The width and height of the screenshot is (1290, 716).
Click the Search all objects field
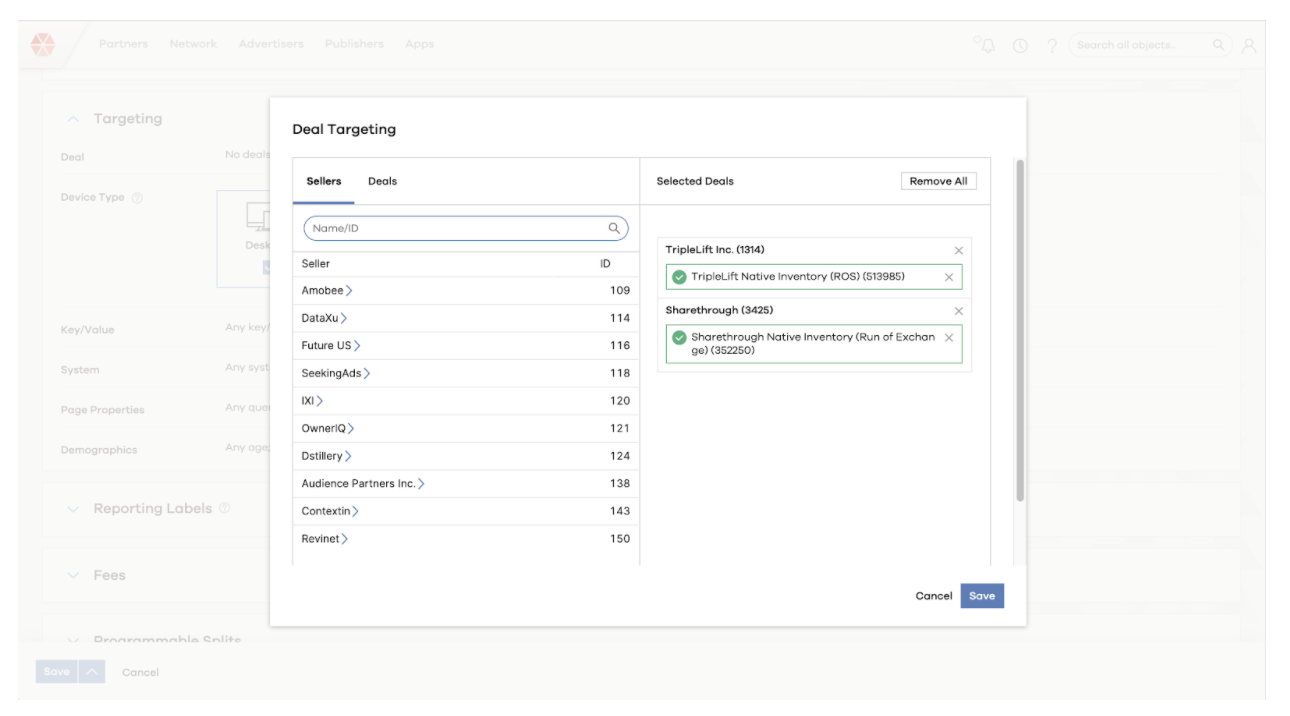click(1150, 45)
